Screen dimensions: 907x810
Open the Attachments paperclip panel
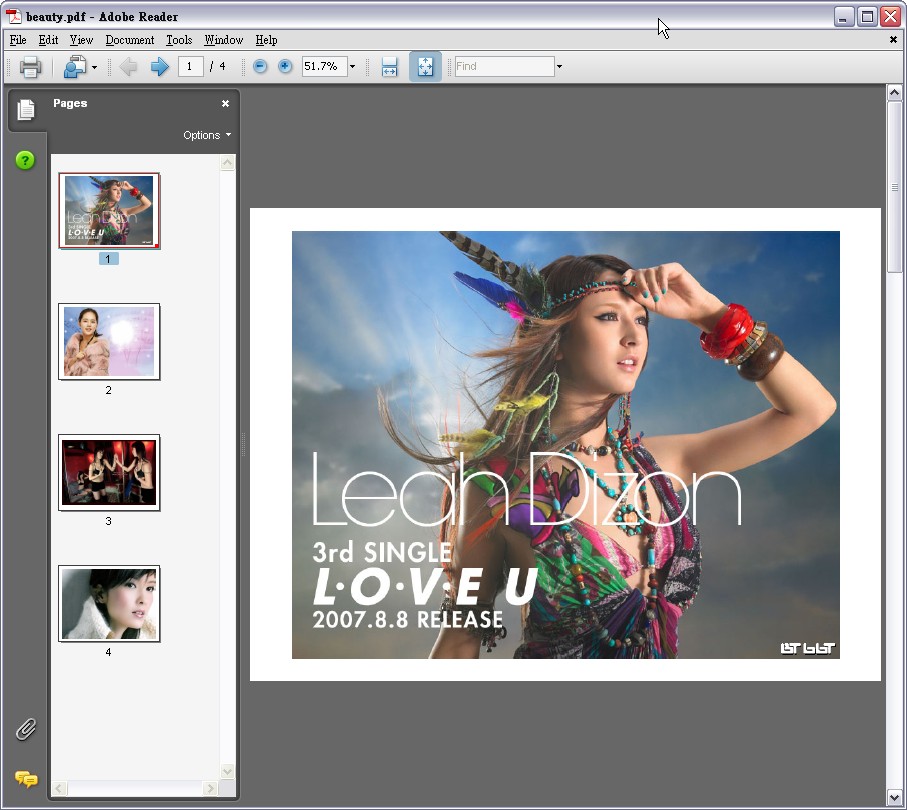[x=26, y=730]
